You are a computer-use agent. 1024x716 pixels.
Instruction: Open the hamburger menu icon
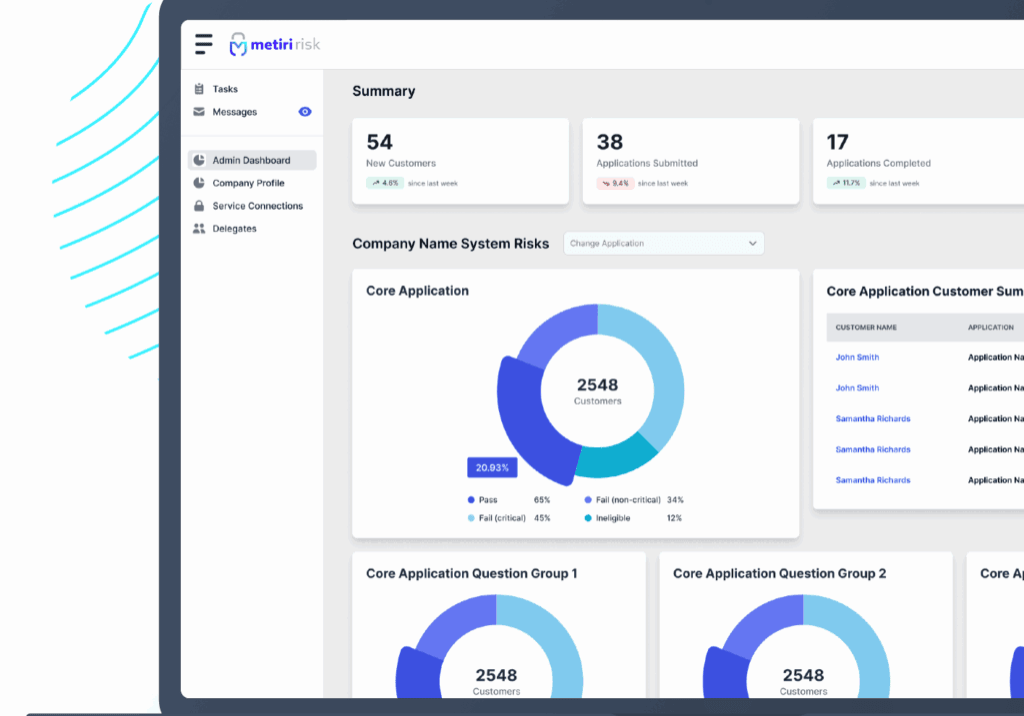click(x=203, y=44)
